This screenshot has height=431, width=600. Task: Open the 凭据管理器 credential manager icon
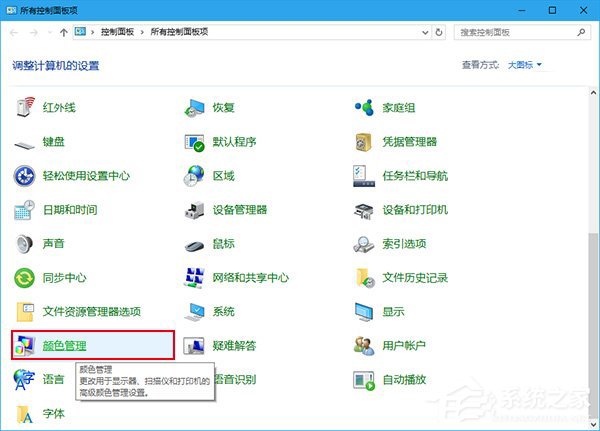[364, 142]
